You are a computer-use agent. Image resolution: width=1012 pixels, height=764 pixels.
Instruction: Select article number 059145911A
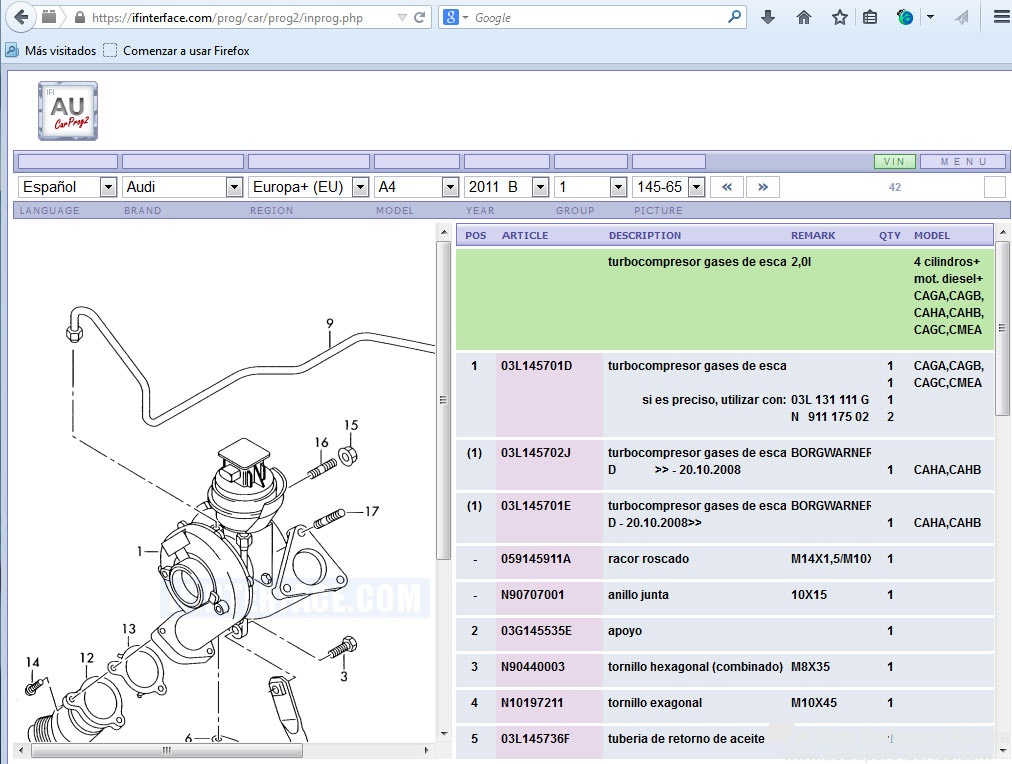tap(536, 559)
